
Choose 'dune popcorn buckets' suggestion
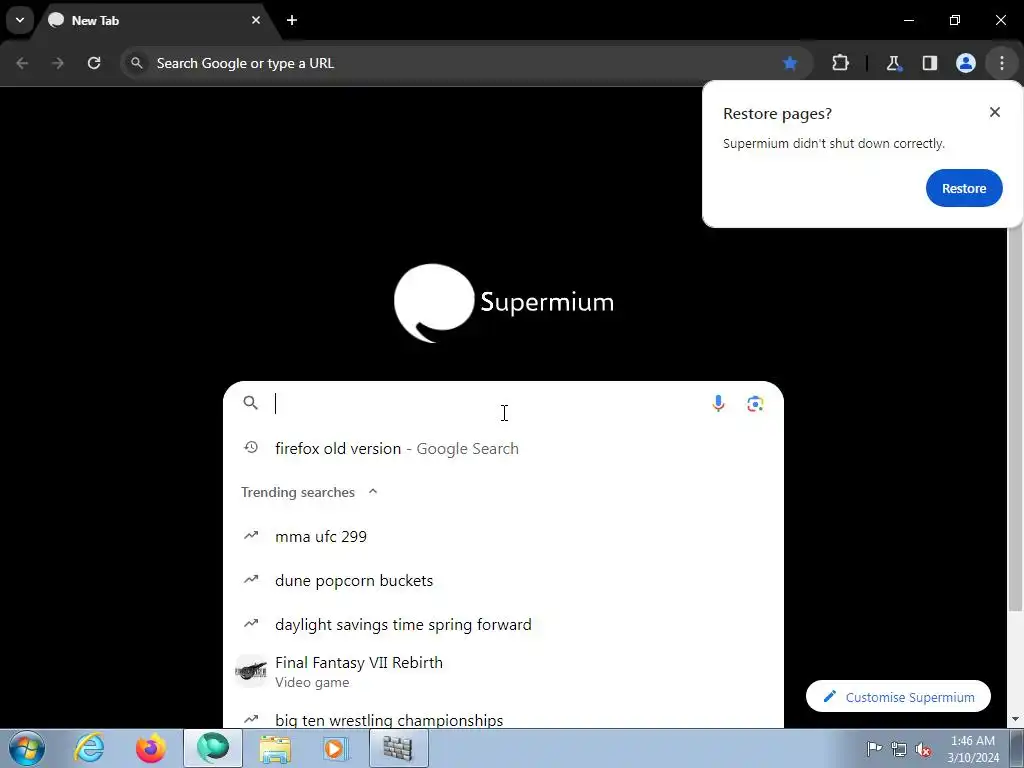(x=503, y=581)
